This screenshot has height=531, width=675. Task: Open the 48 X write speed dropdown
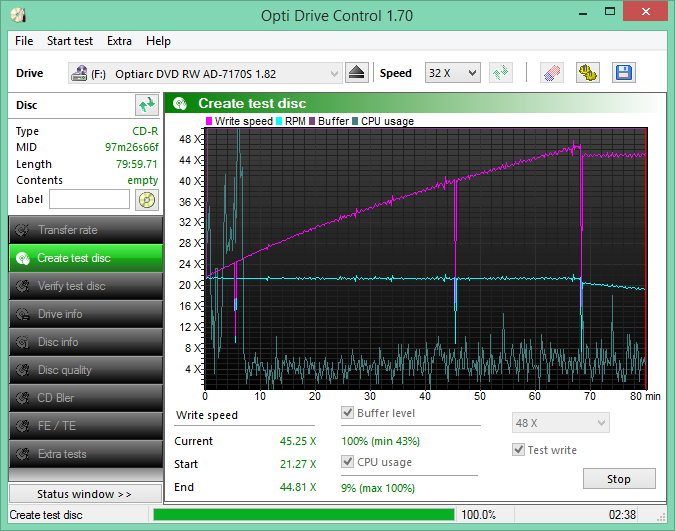(560, 423)
